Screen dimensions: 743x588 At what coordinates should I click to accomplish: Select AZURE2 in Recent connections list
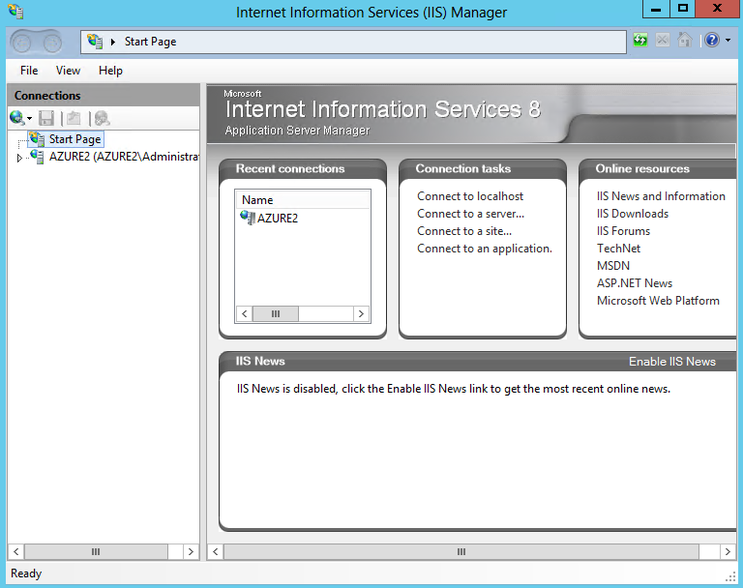(x=277, y=218)
